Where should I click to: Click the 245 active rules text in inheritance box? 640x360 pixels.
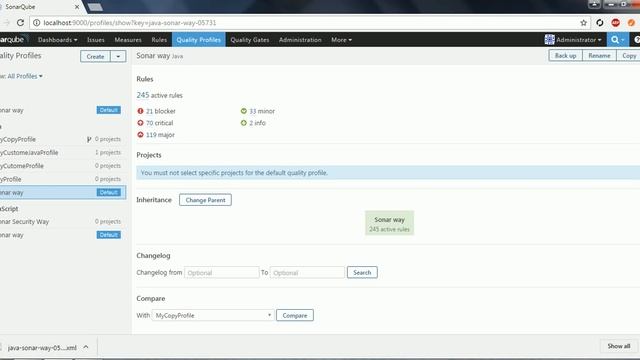pos(389,229)
